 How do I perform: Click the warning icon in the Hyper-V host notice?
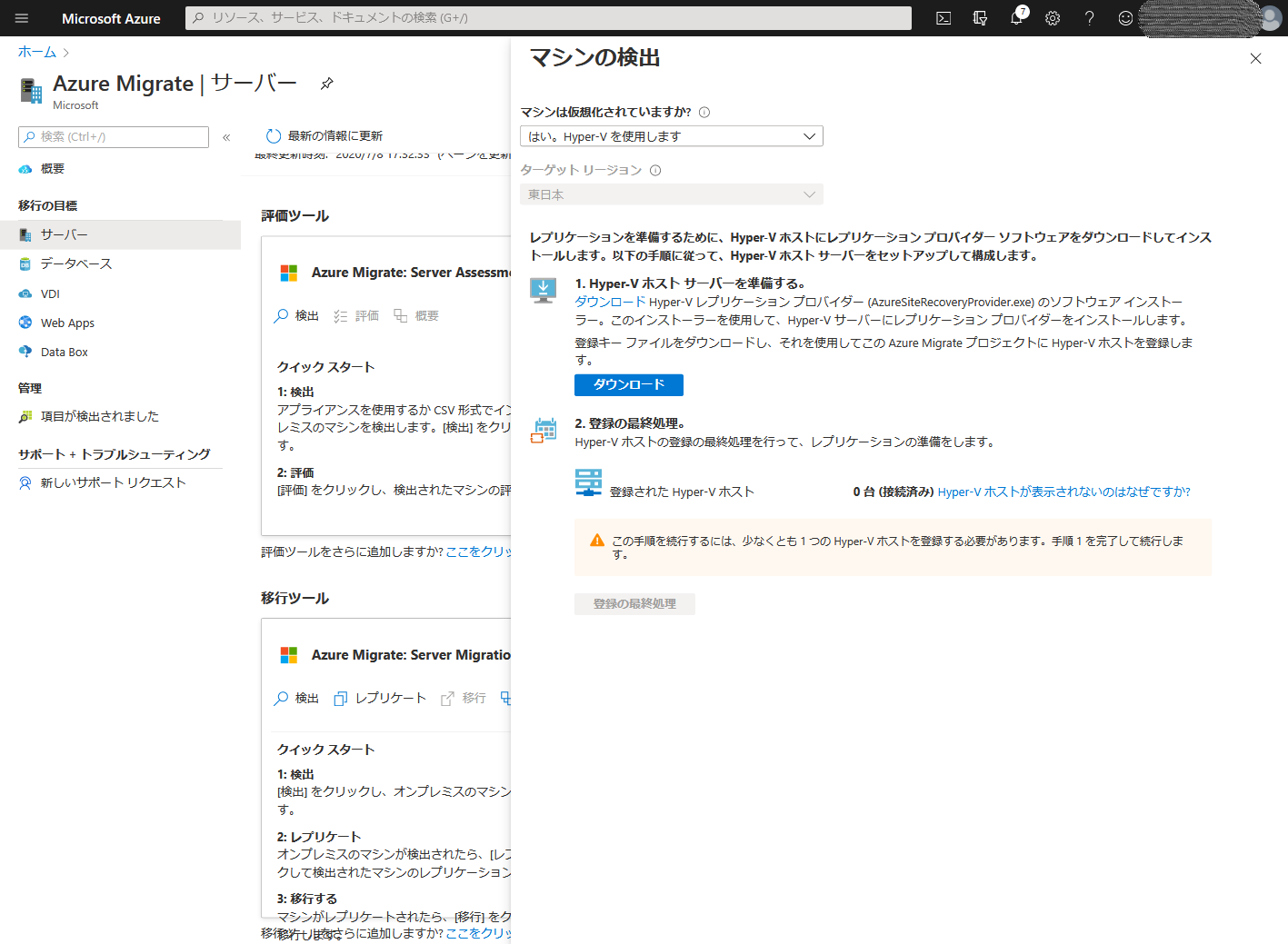pyautogui.click(x=597, y=541)
